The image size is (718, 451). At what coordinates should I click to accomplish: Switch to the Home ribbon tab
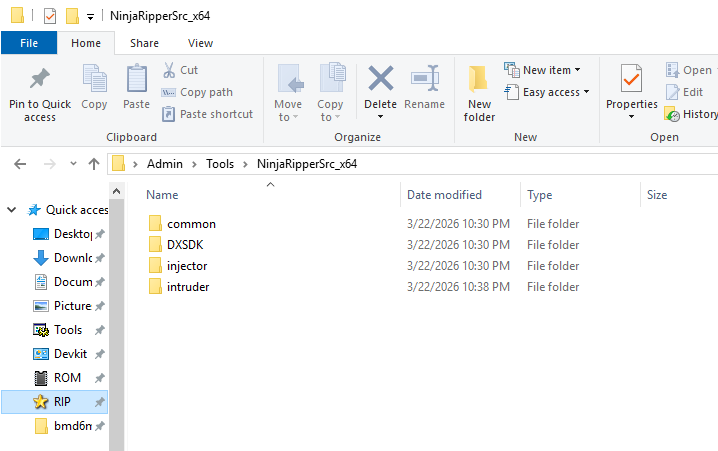coord(86,43)
